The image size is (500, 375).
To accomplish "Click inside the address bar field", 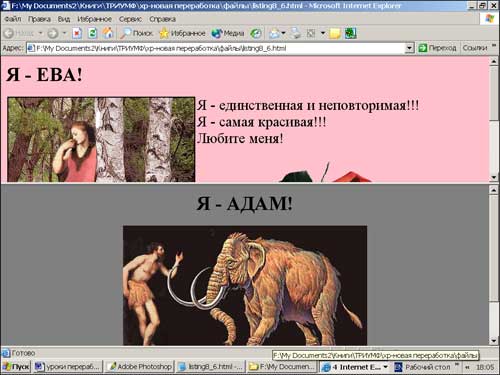I will (x=220, y=48).
